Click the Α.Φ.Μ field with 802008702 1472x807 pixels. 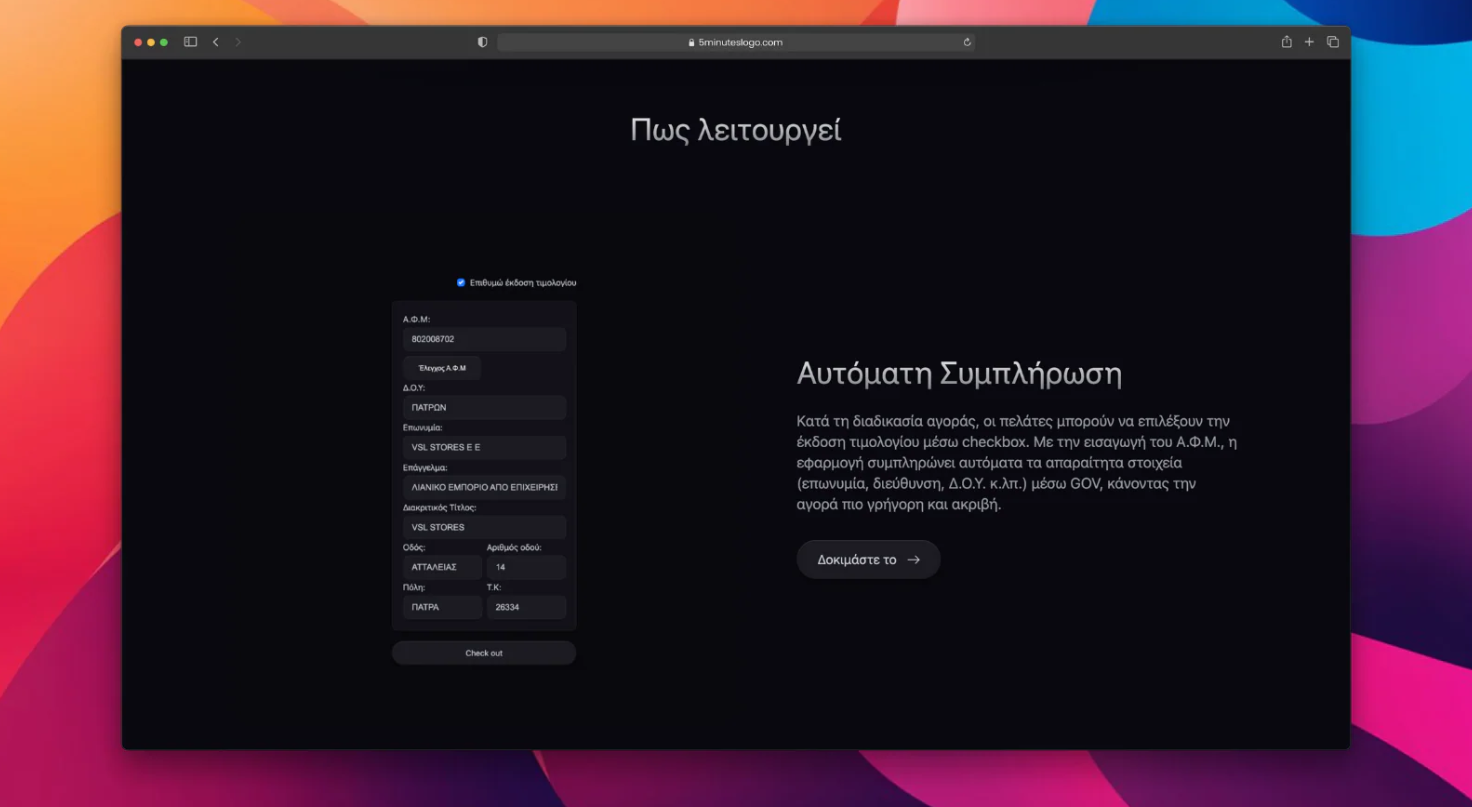click(484, 339)
